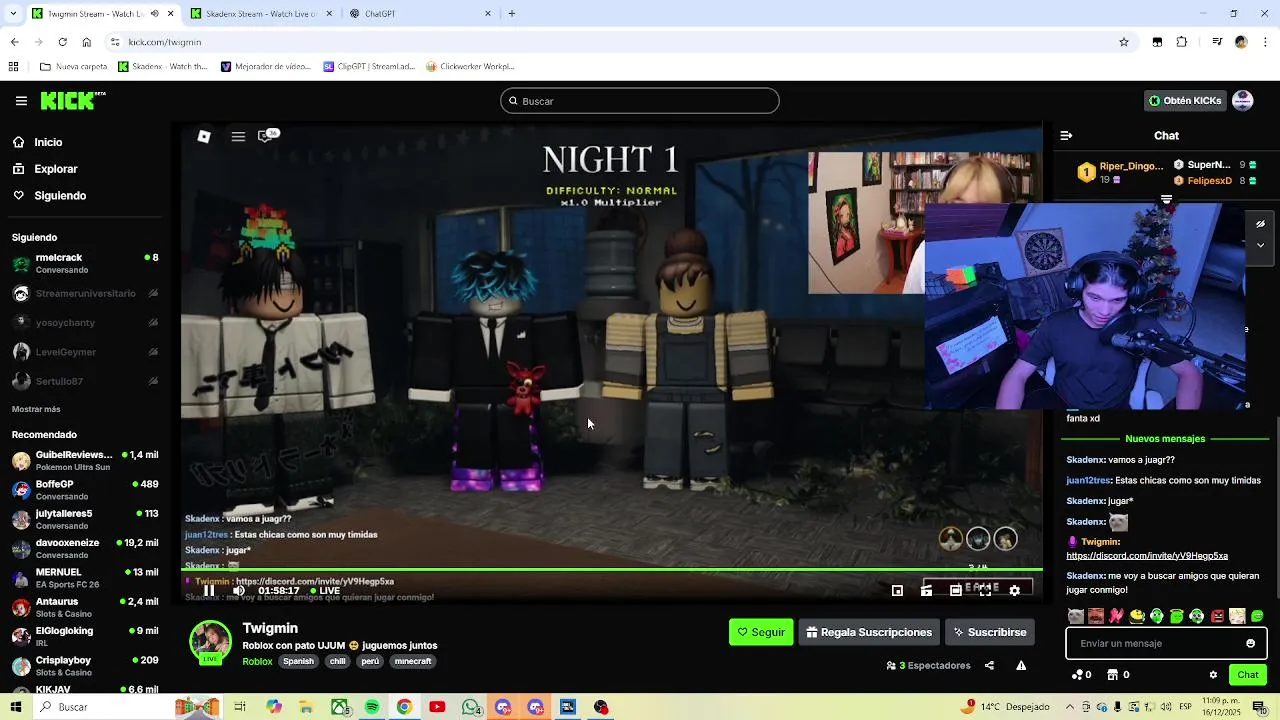Click Twigmin streamer avatar
This screenshot has width=1280, height=720.
211,642
